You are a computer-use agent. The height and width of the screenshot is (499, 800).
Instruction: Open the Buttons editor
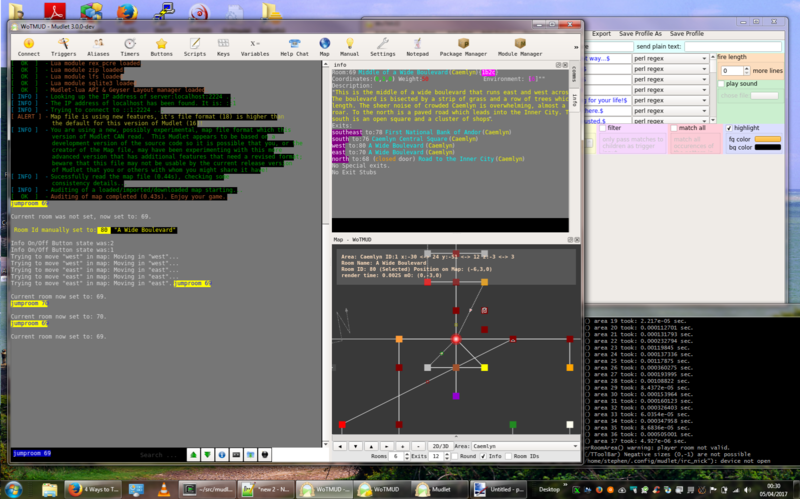click(x=161, y=47)
